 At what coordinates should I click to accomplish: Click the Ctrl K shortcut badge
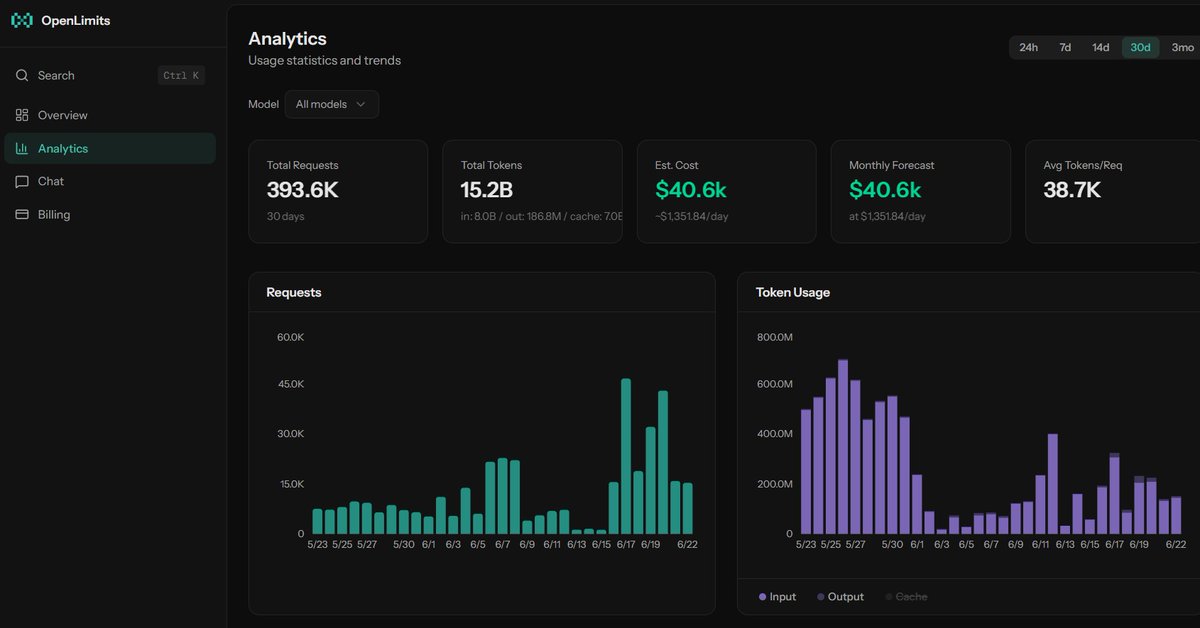point(181,75)
